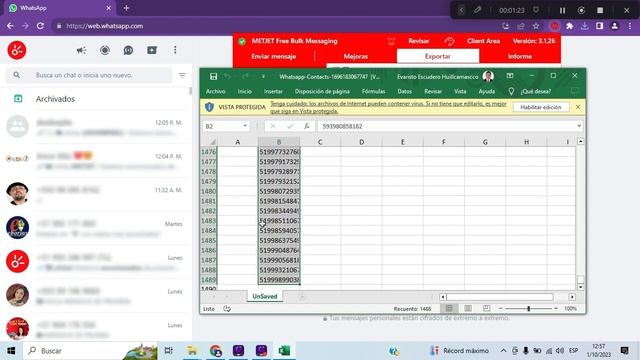Click the 100% zoom level

click(570, 309)
